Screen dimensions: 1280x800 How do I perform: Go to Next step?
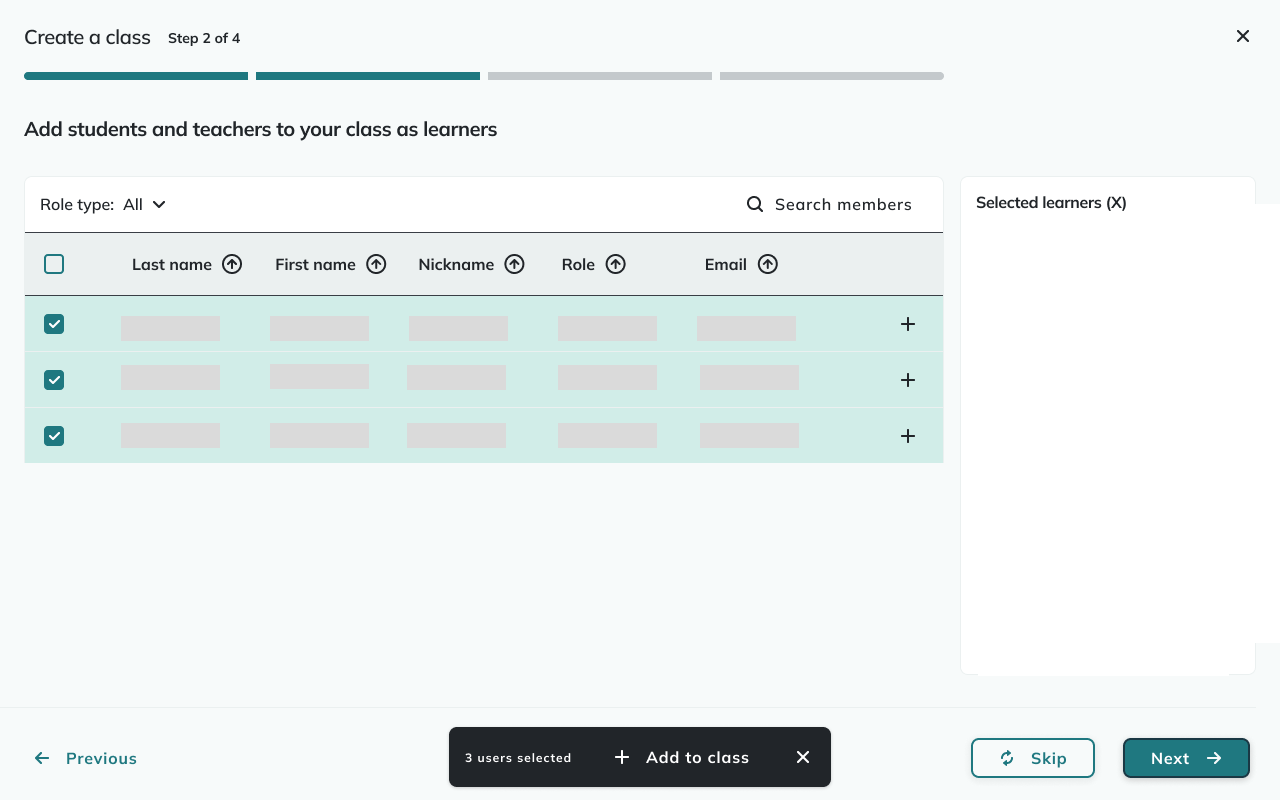tap(1186, 758)
